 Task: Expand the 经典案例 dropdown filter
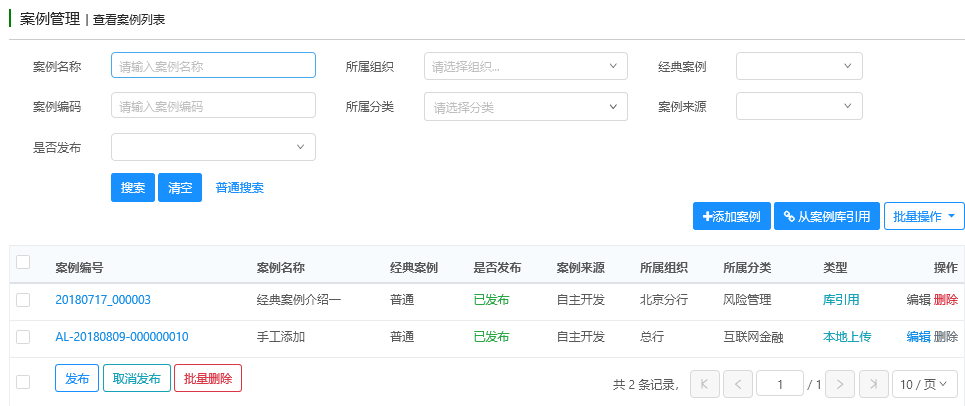(x=799, y=67)
